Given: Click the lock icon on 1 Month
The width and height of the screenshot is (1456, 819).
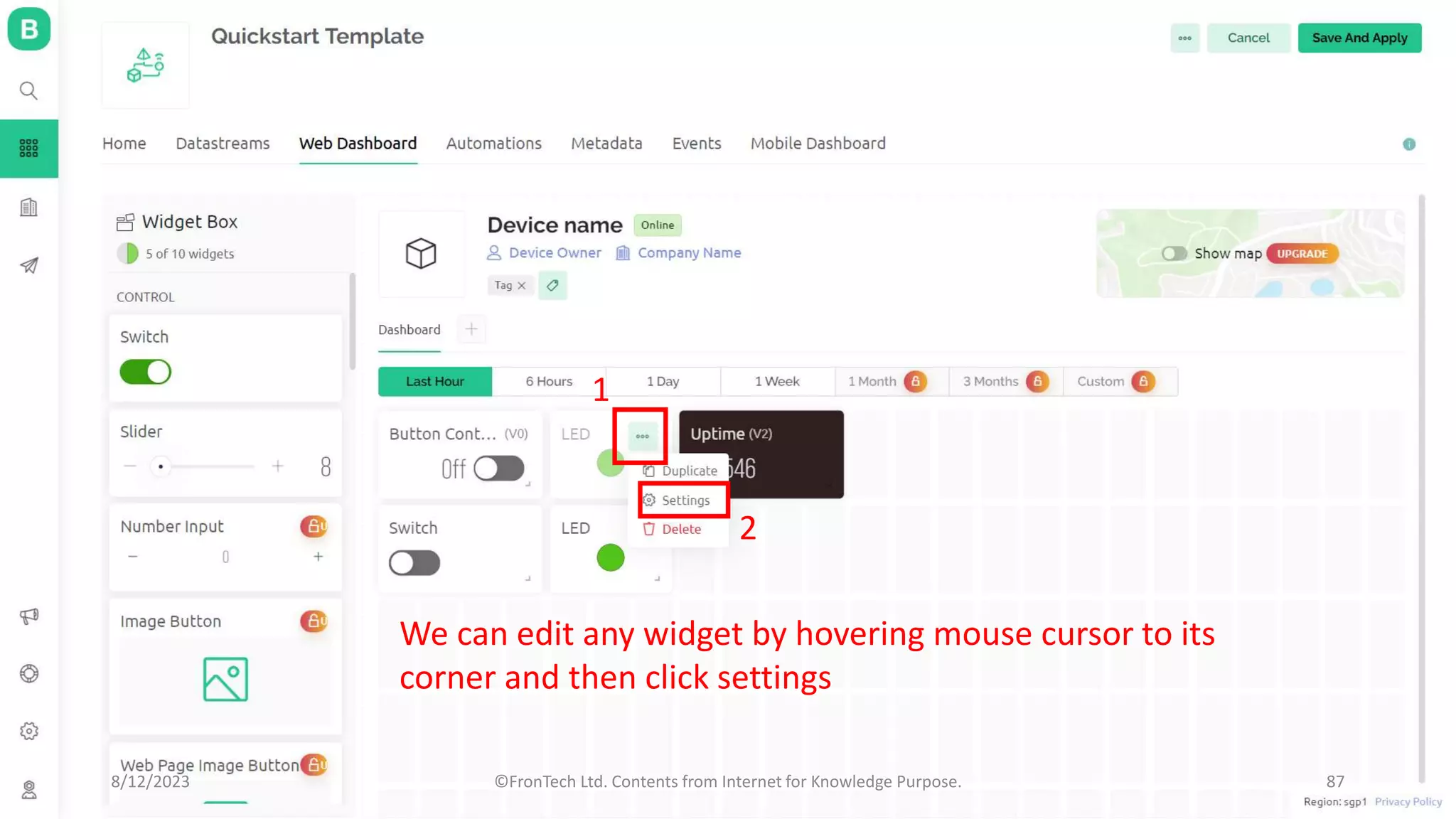Looking at the screenshot, I should click(916, 381).
